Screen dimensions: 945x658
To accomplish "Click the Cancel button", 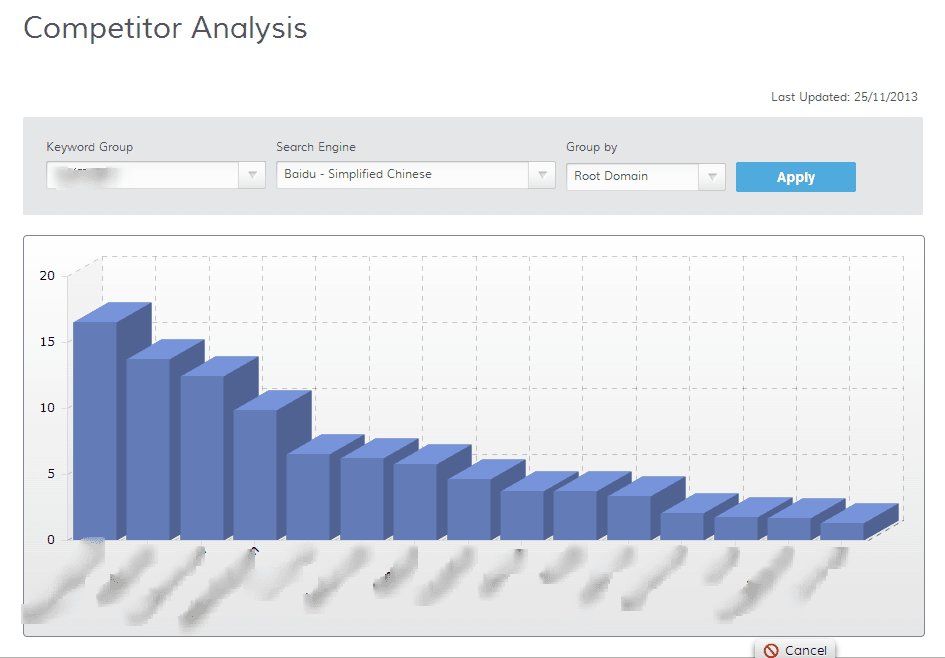I will (x=797, y=649).
